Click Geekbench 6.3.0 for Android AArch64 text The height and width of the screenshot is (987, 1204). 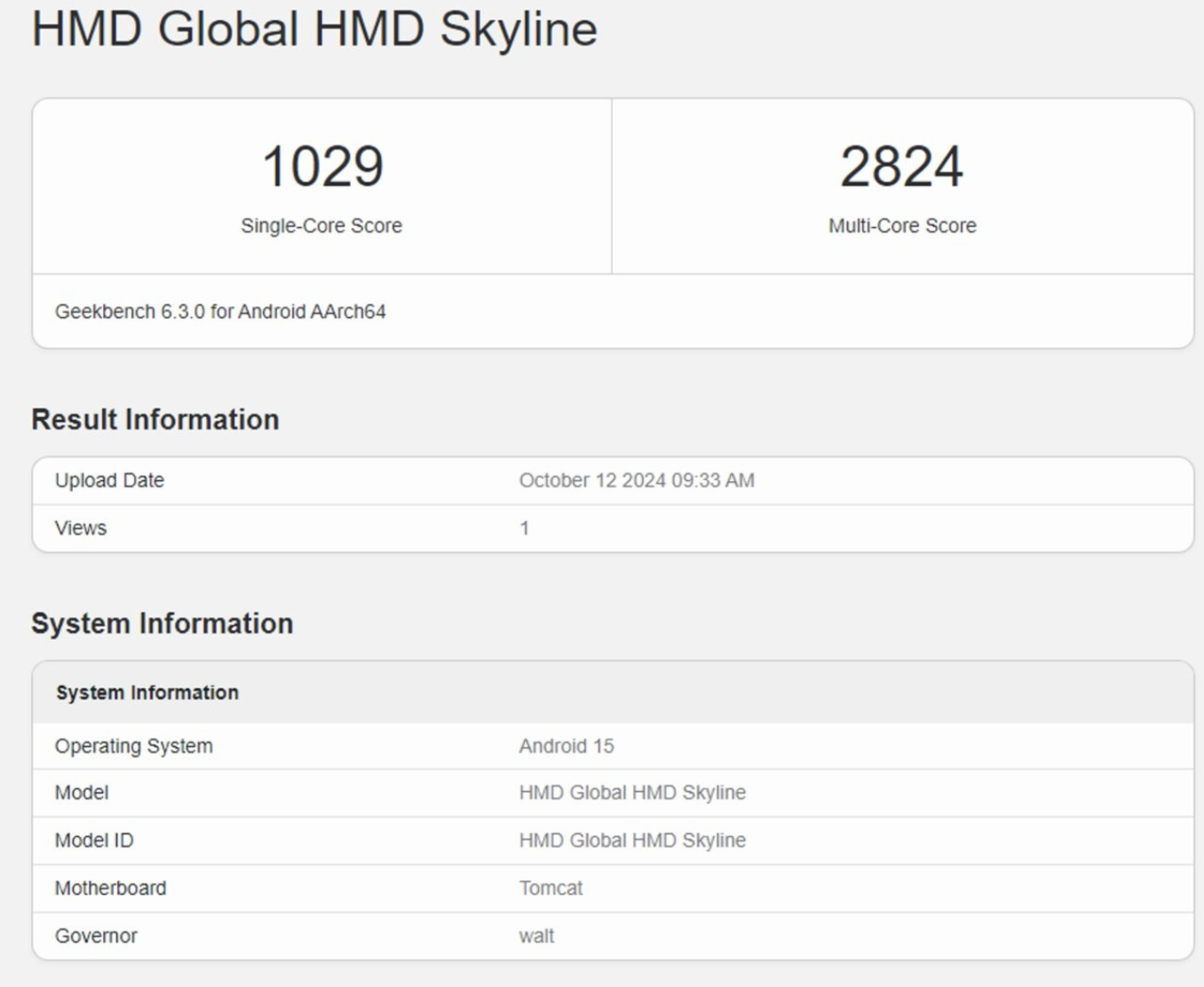[220, 312]
